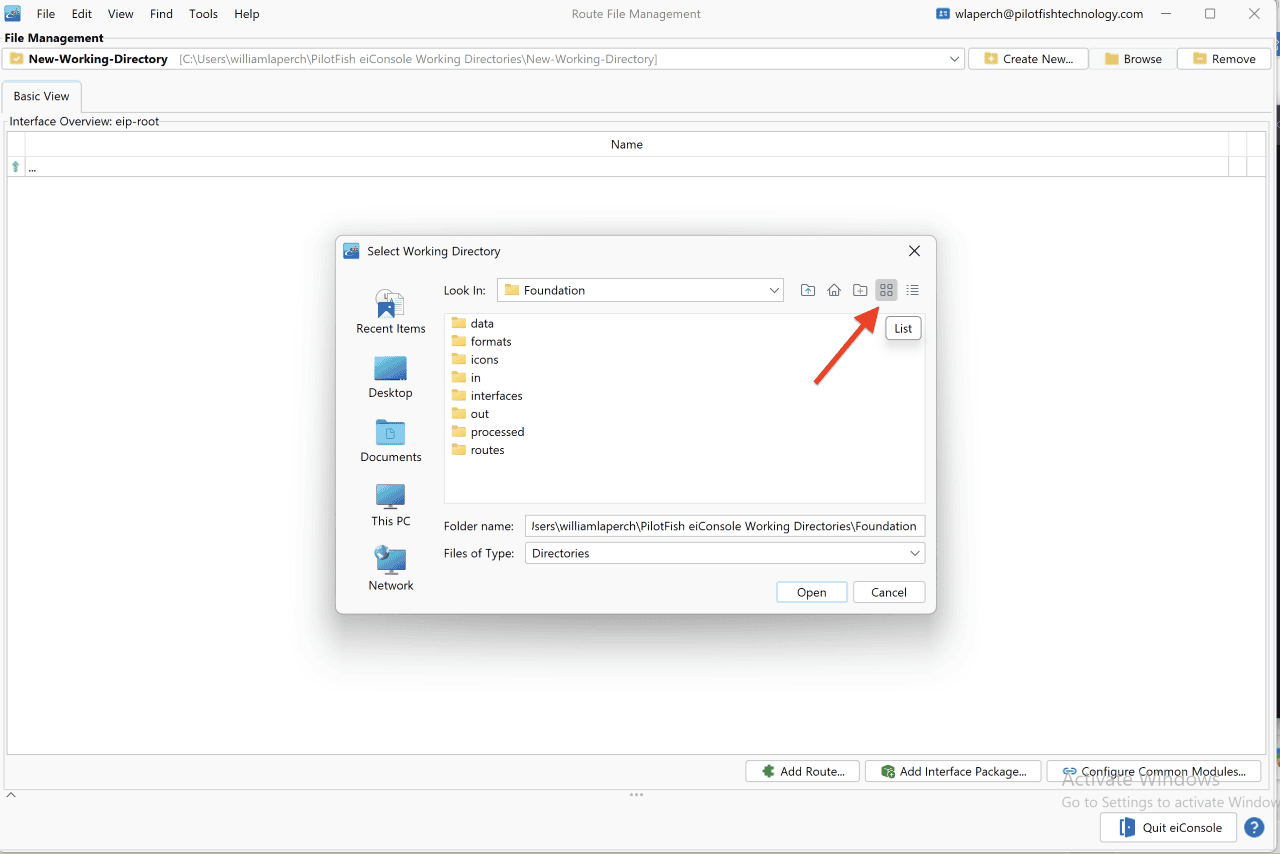This screenshot has width=1280, height=854.
Task: Open the Help menu
Action: click(246, 14)
